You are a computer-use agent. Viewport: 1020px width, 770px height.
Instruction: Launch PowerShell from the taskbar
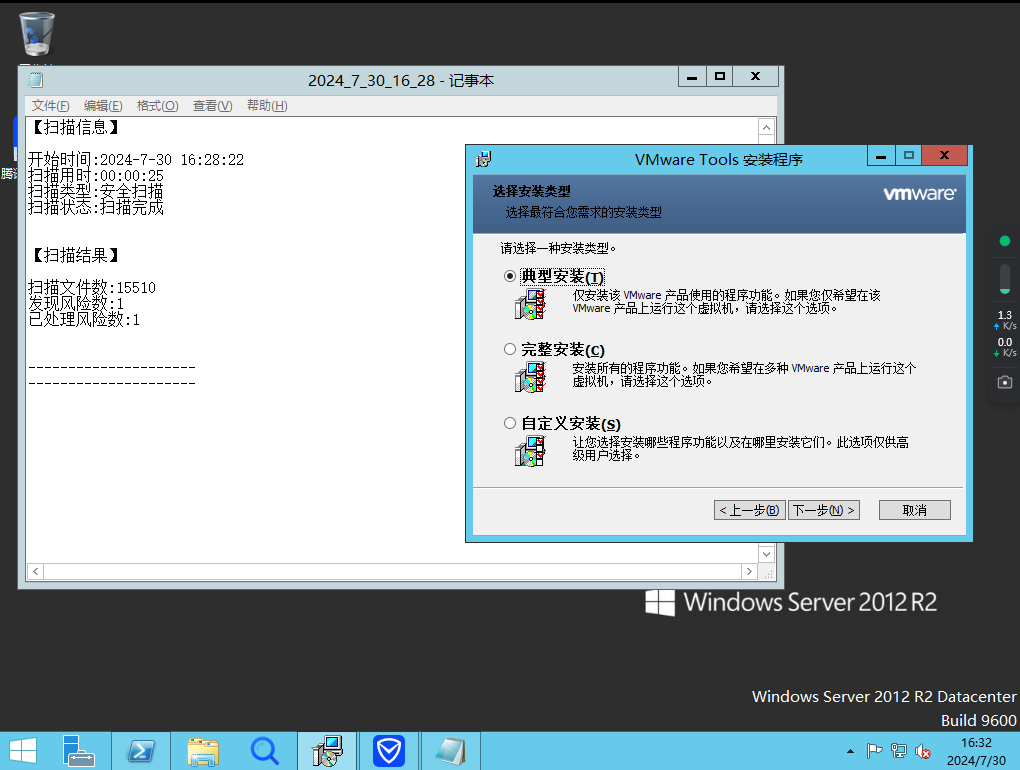(x=141, y=751)
